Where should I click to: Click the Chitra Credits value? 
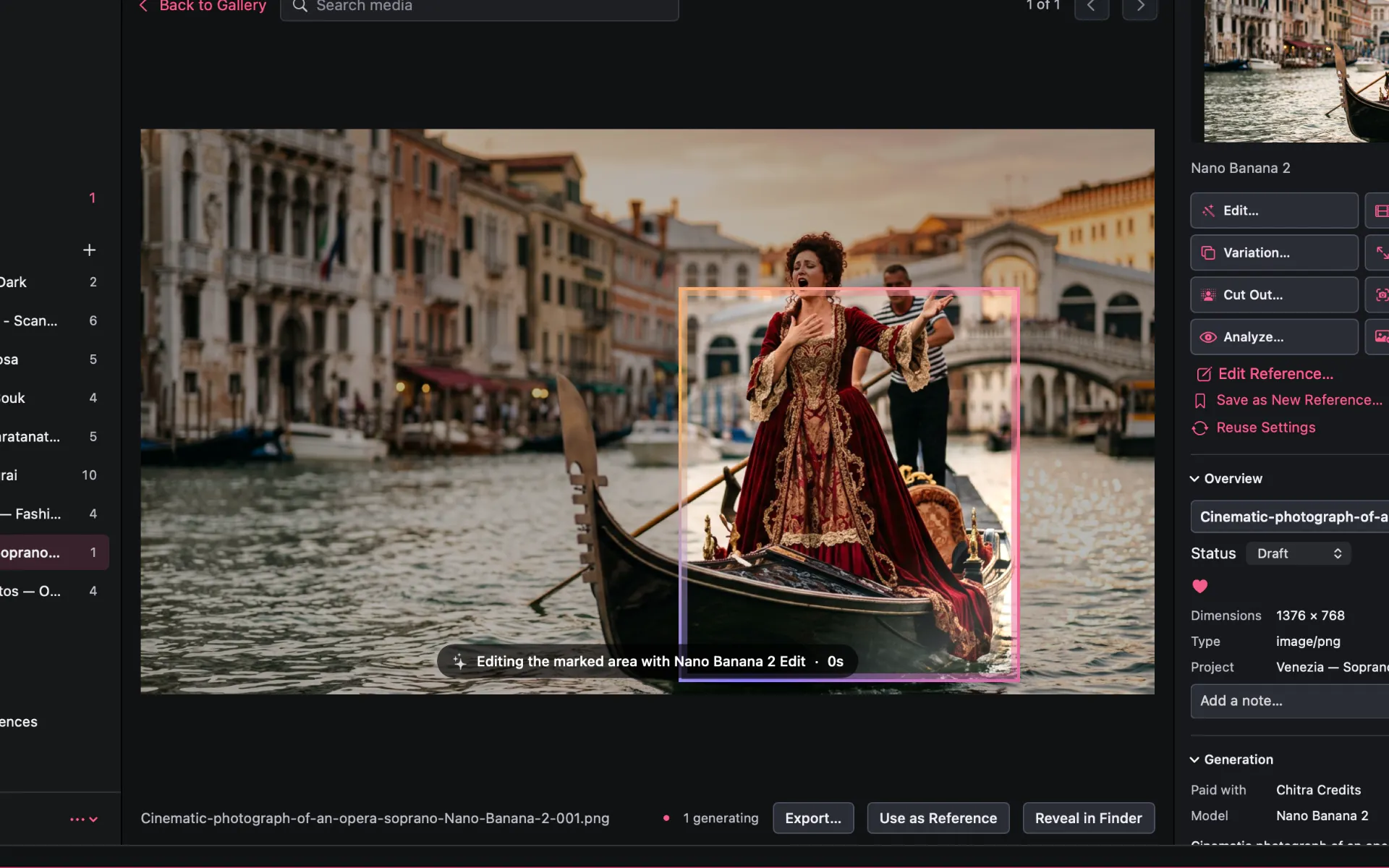pos(1318,790)
